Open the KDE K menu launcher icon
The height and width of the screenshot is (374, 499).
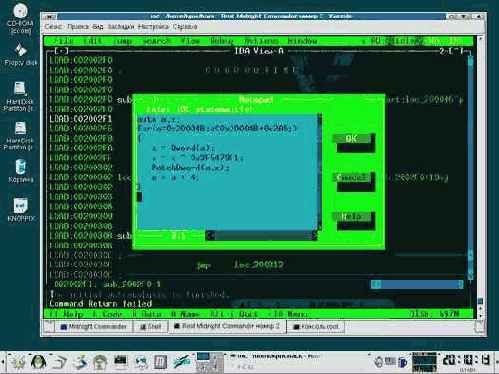19,362
